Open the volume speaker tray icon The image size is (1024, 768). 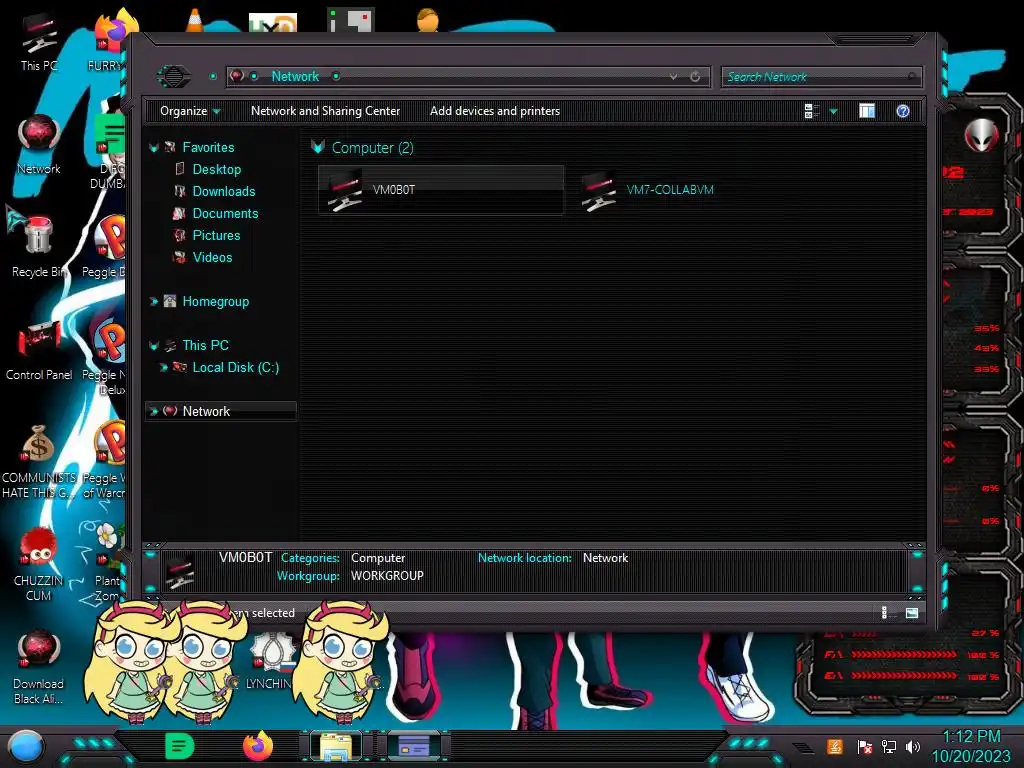tap(913, 746)
